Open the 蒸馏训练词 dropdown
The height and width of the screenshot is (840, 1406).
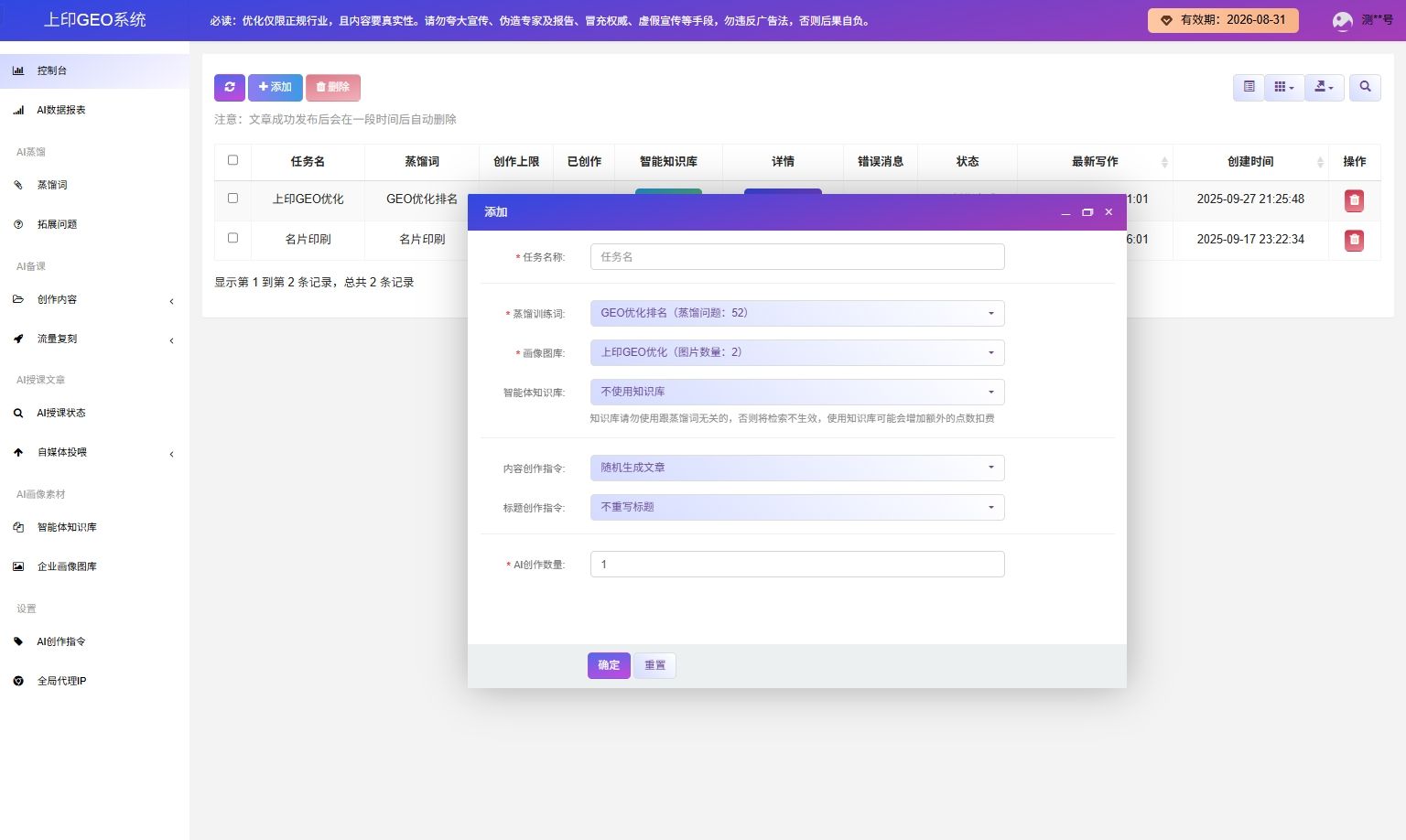[796, 313]
